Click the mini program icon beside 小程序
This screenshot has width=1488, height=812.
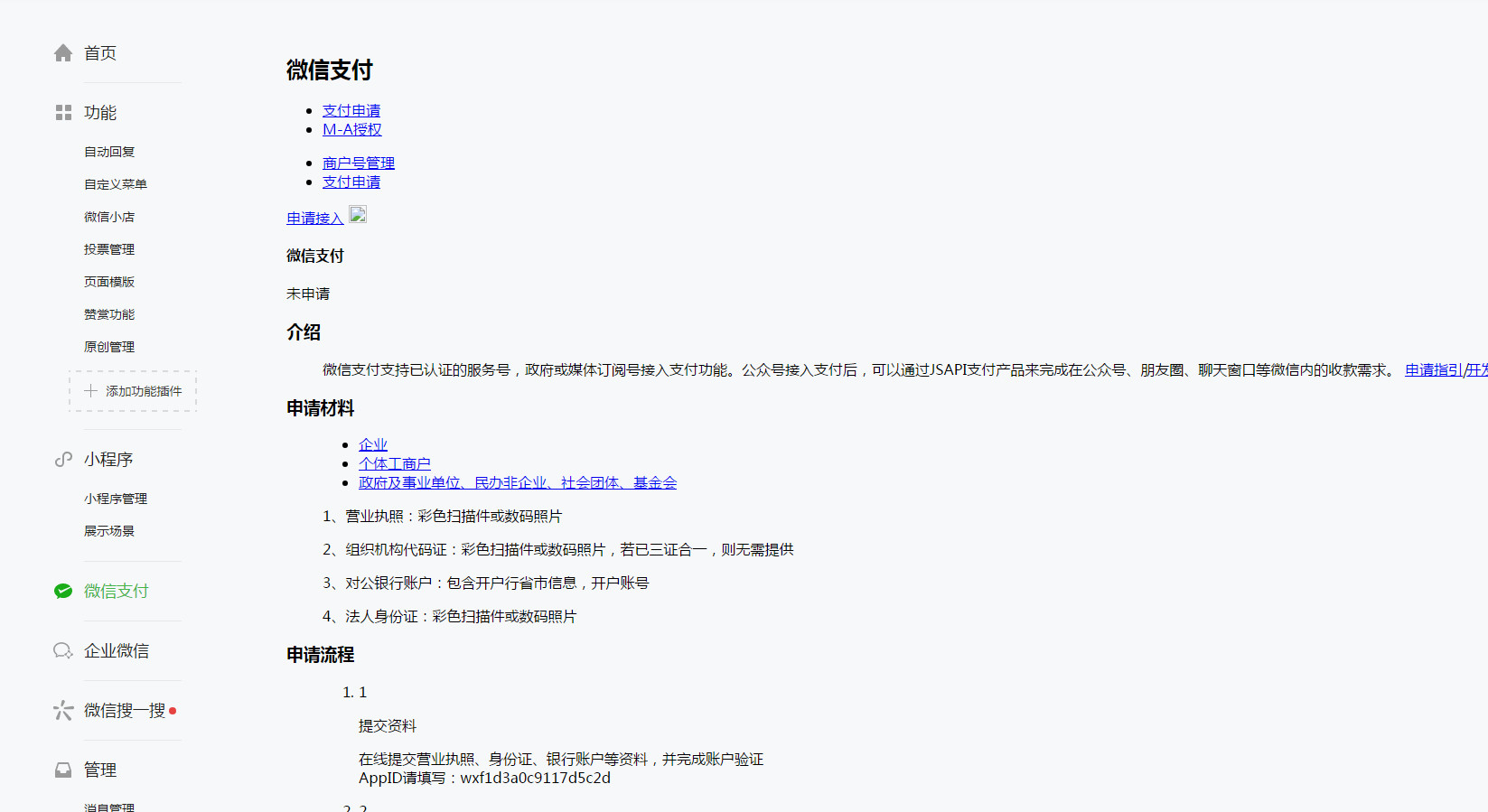63,460
